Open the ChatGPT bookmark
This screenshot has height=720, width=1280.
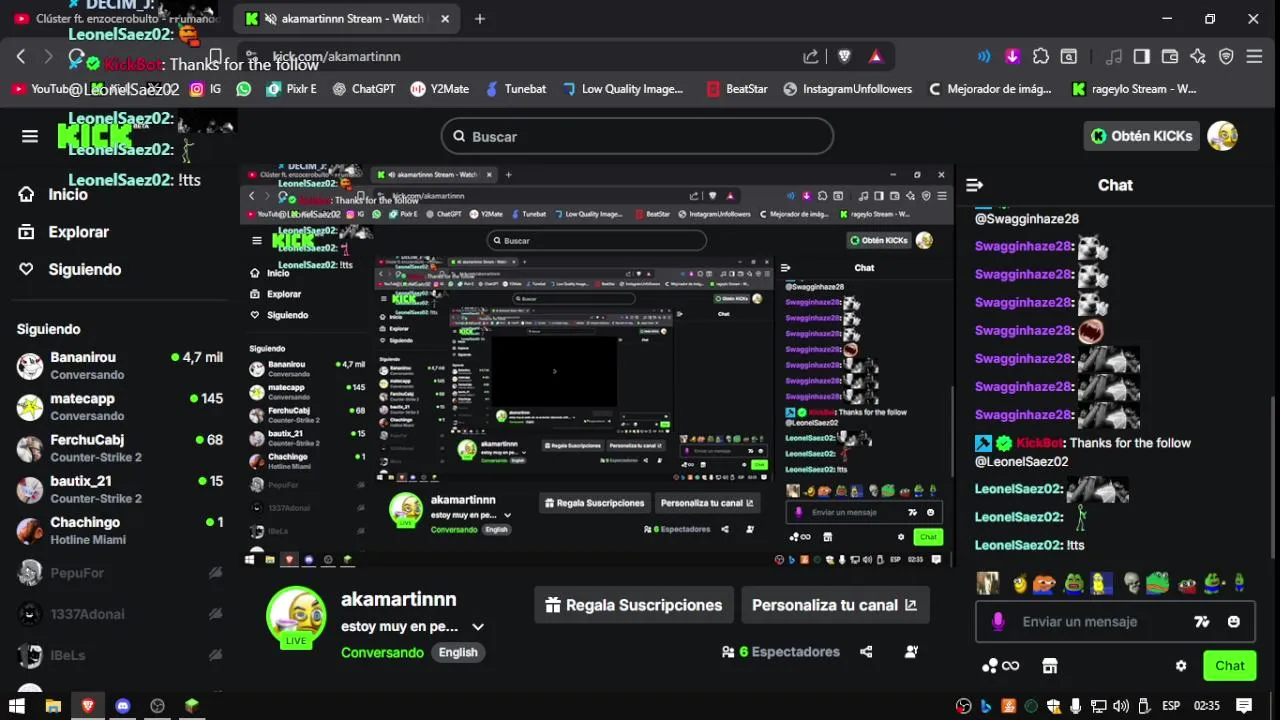(364, 89)
